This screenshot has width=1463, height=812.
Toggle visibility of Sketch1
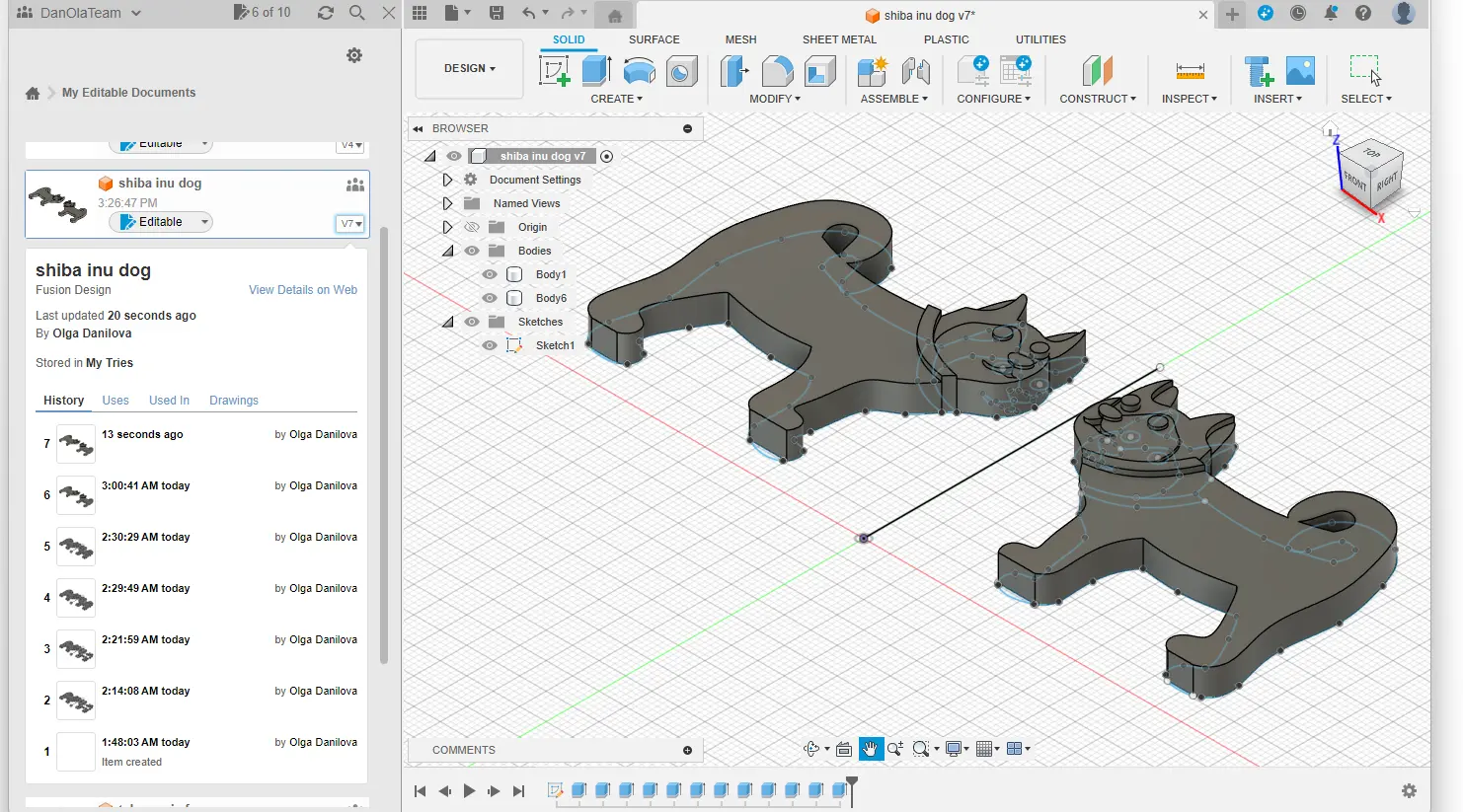pos(490,345)
